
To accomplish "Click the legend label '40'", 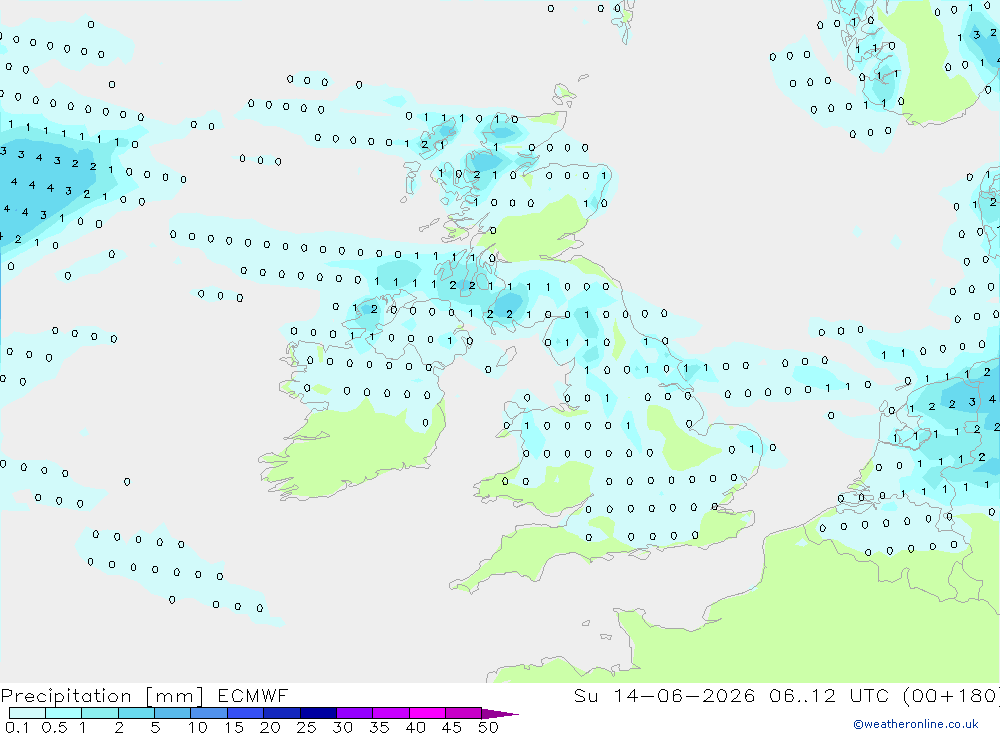I will 415,727.
